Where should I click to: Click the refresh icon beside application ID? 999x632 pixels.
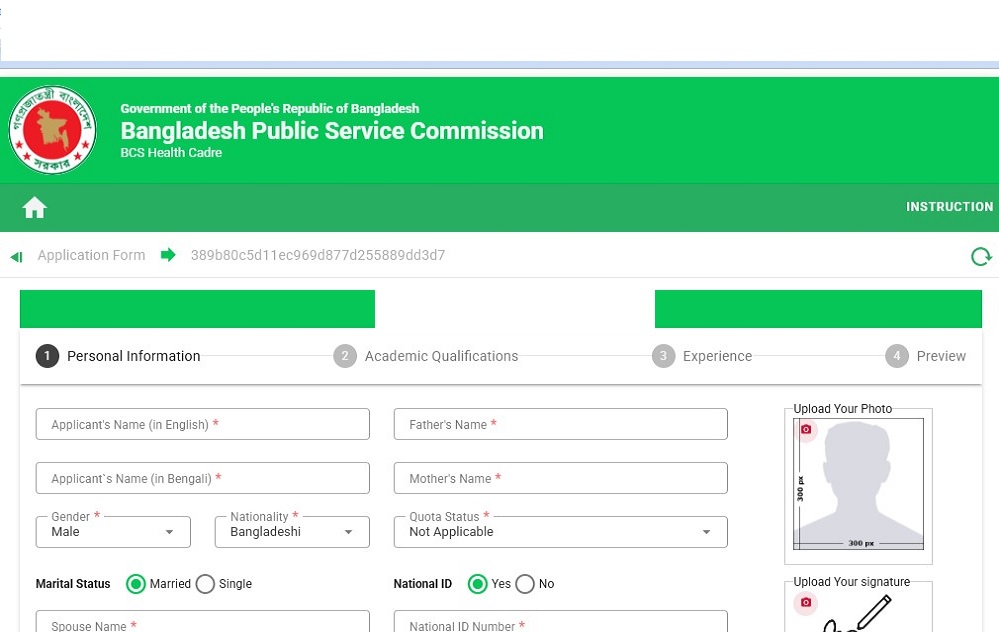[x=981, y=256]
